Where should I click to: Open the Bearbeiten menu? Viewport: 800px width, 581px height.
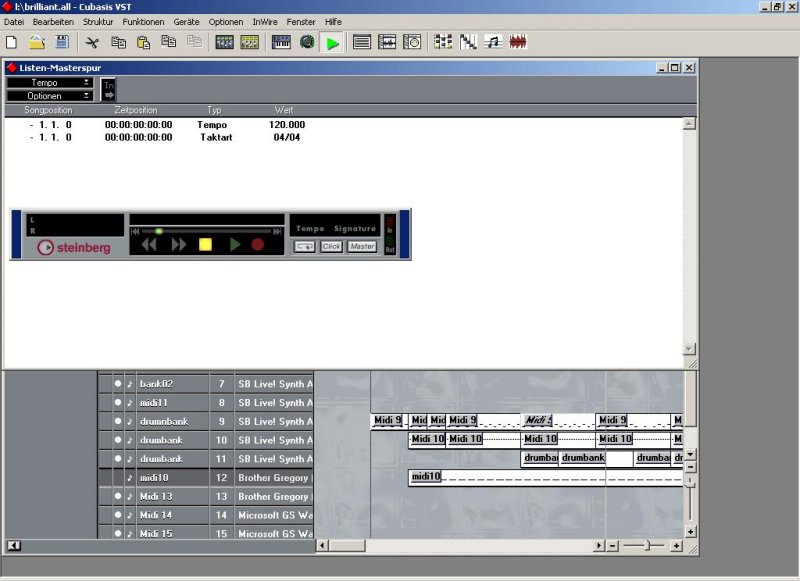53,22
